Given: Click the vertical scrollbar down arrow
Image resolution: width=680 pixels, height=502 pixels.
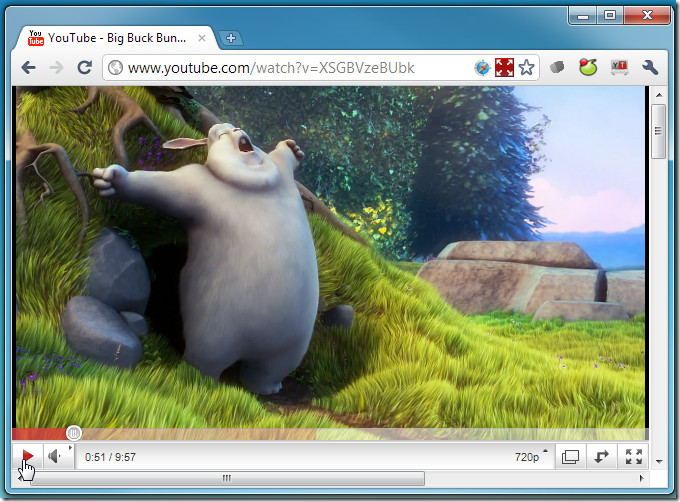Looking at the screenshot, I should point(659,461).
